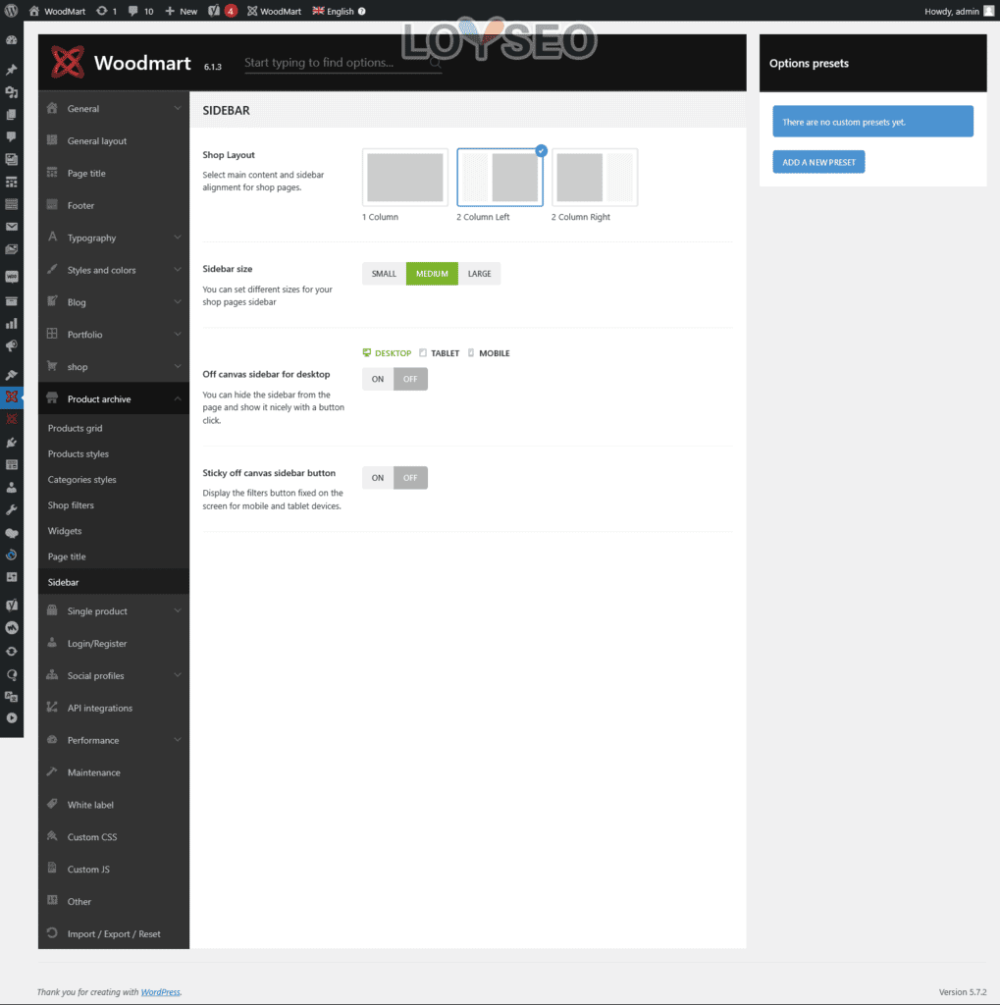Choose the 2 Column Right shop layout
1000x1005 pixels.
(x=595, y=178)
